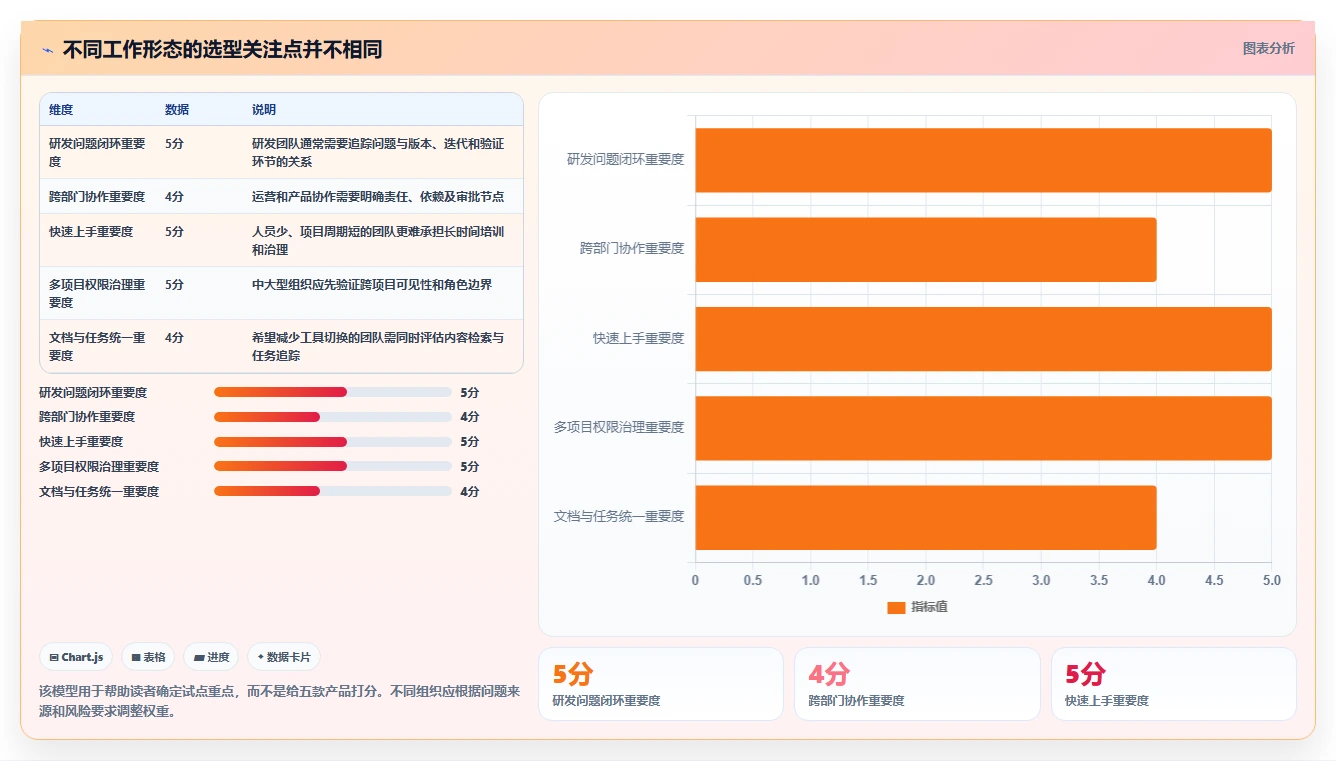Click chart axis label 文档与任务统一重要度
1336x761 pixels.
[619, 516]
